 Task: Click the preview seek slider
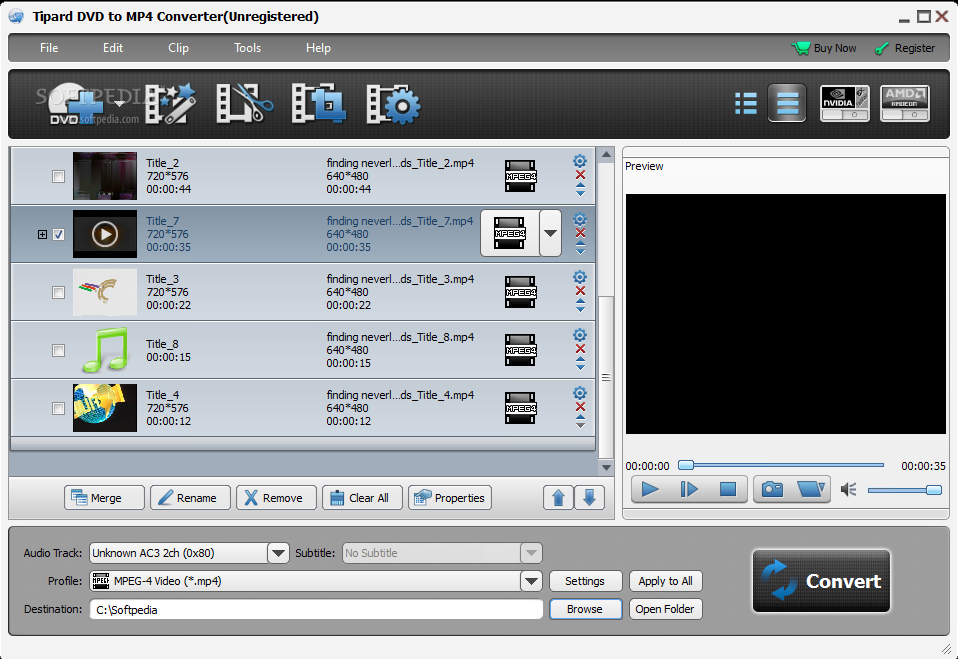click(781, 465)
